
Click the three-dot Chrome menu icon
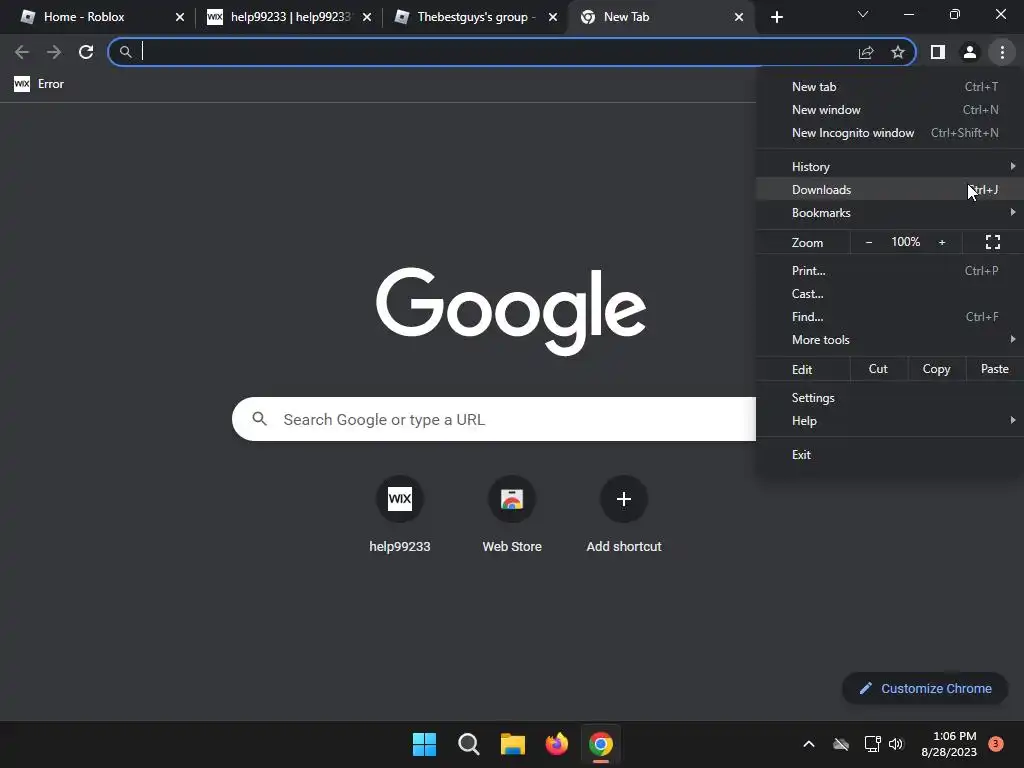(x=1002, y=52)
